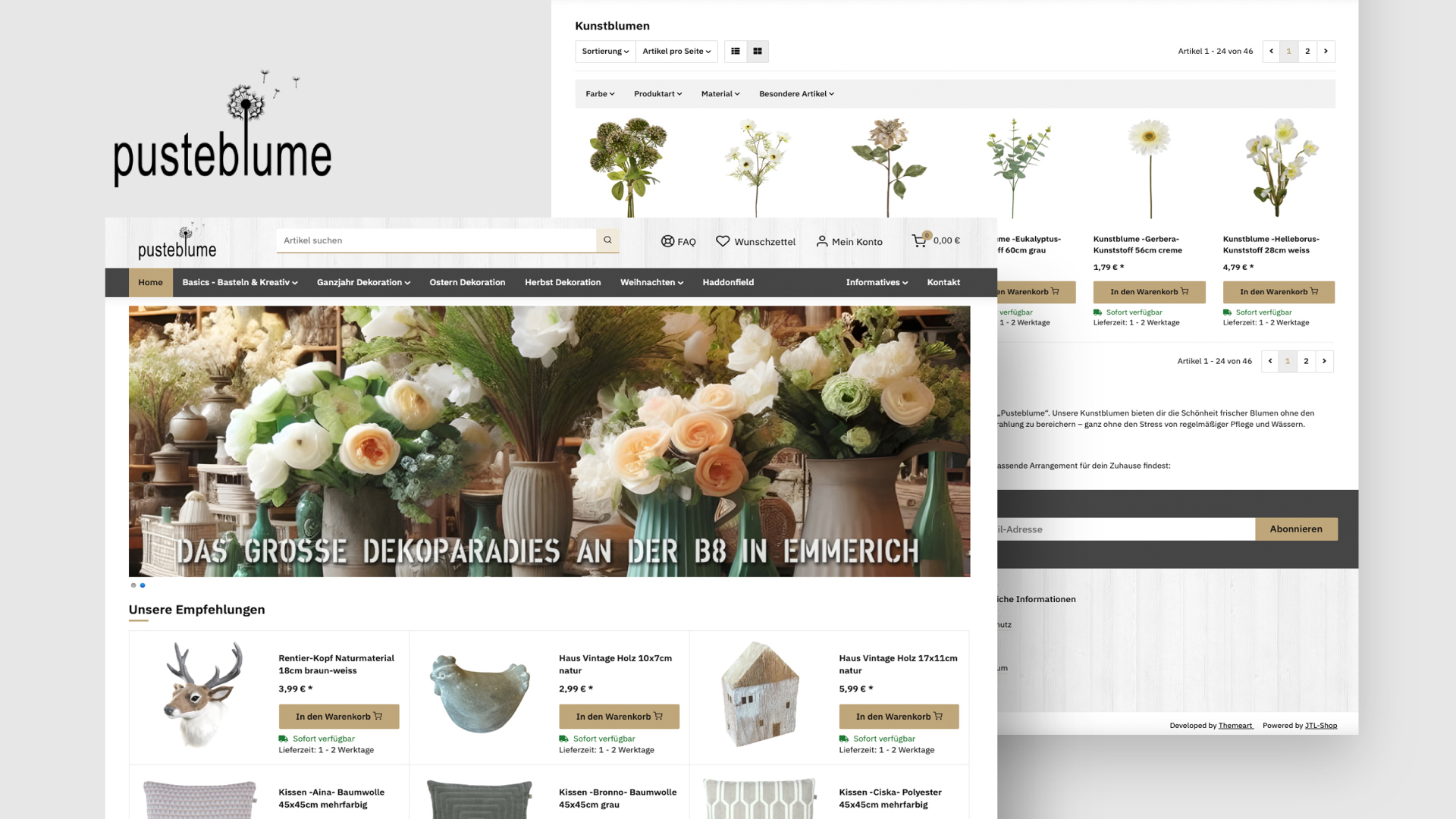Screen dimensions: 1456x819
Task: Open the FAQ lifebuoy icon
Action: pyautogui.click(x=667, y=241)
